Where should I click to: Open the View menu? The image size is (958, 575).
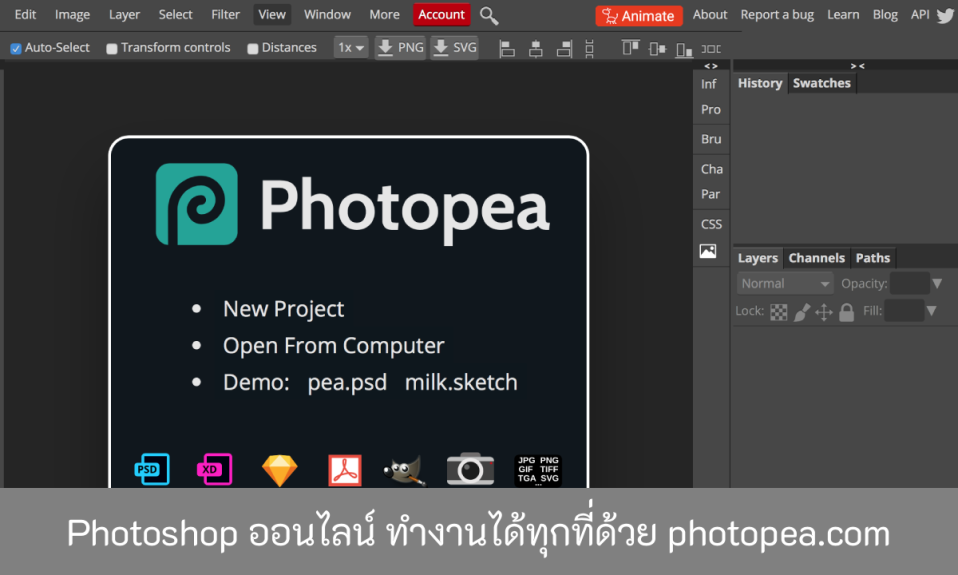click(x=272, y=15)
